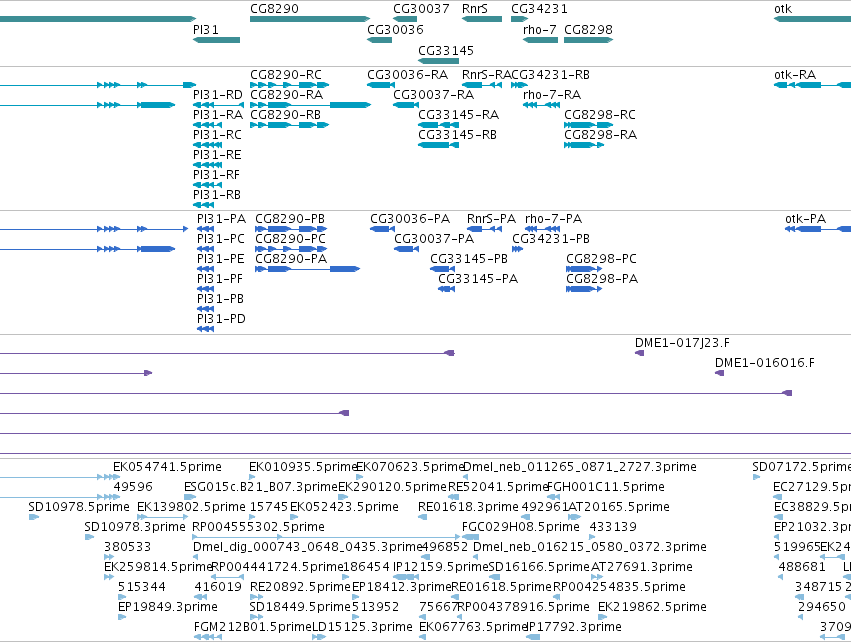
Task: Select the PI31-PA protein label
Action: 221,219
